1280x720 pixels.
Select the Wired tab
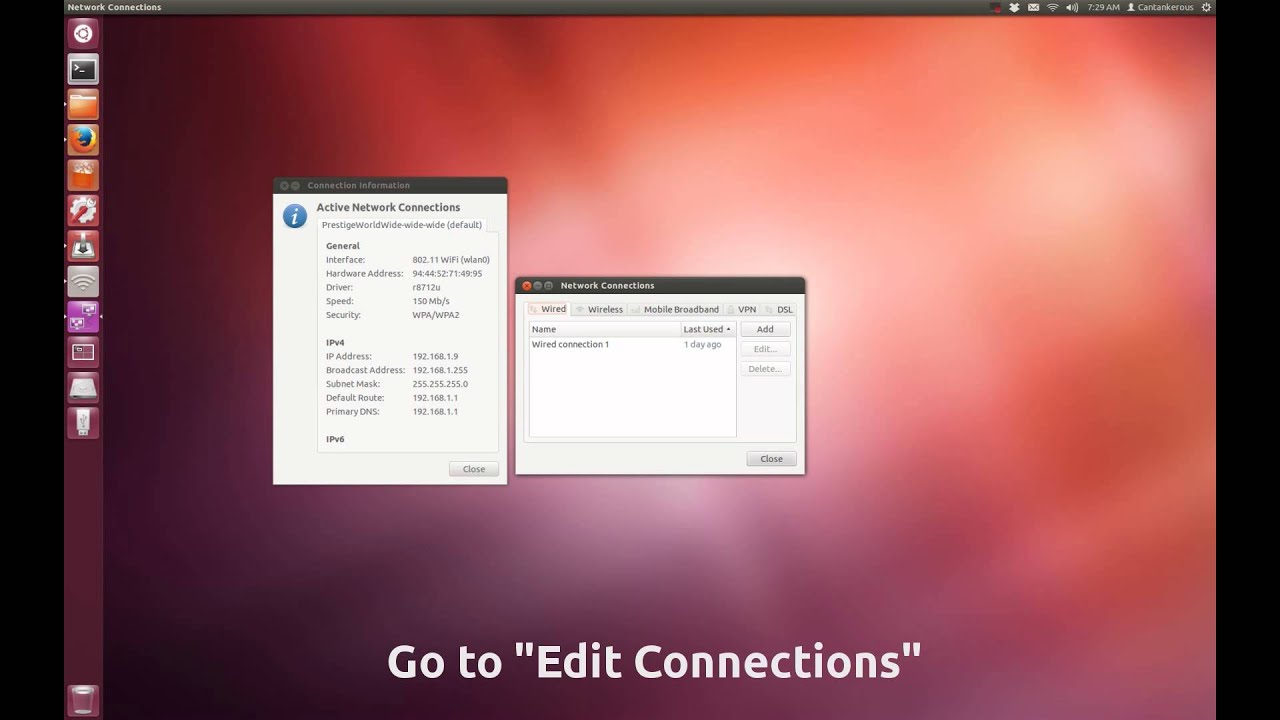[547, 309]
